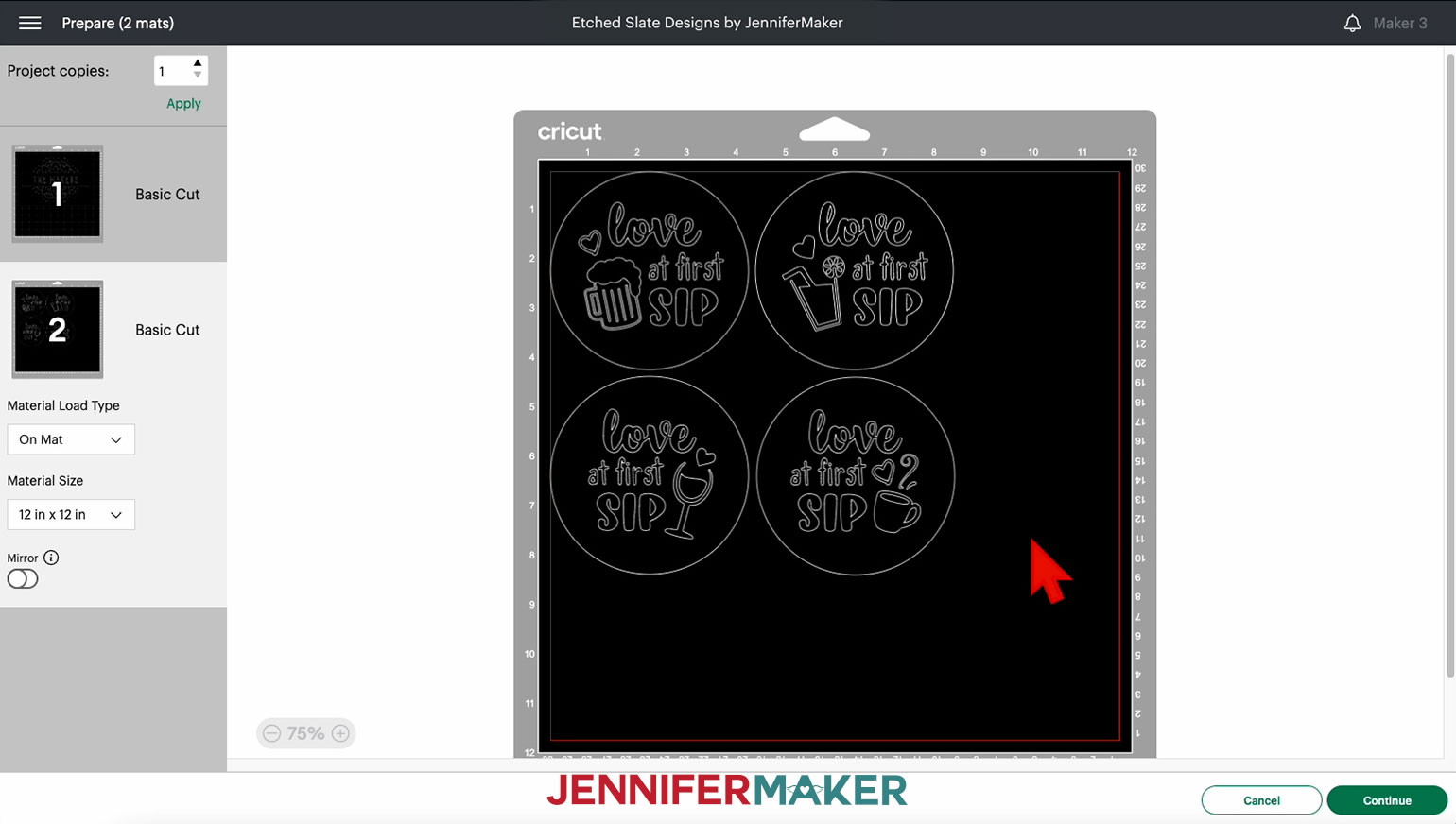Zoom out with the minus icon
This screenshot has height=824, width=1456.
click(272, 733)
